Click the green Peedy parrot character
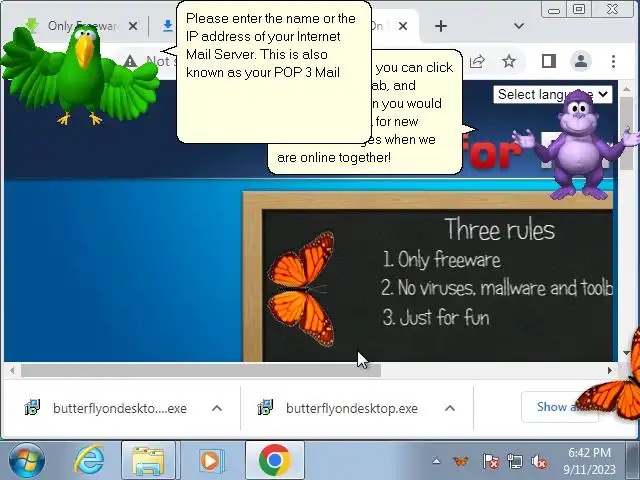The image size is (640, 480). tap(80, 73)
